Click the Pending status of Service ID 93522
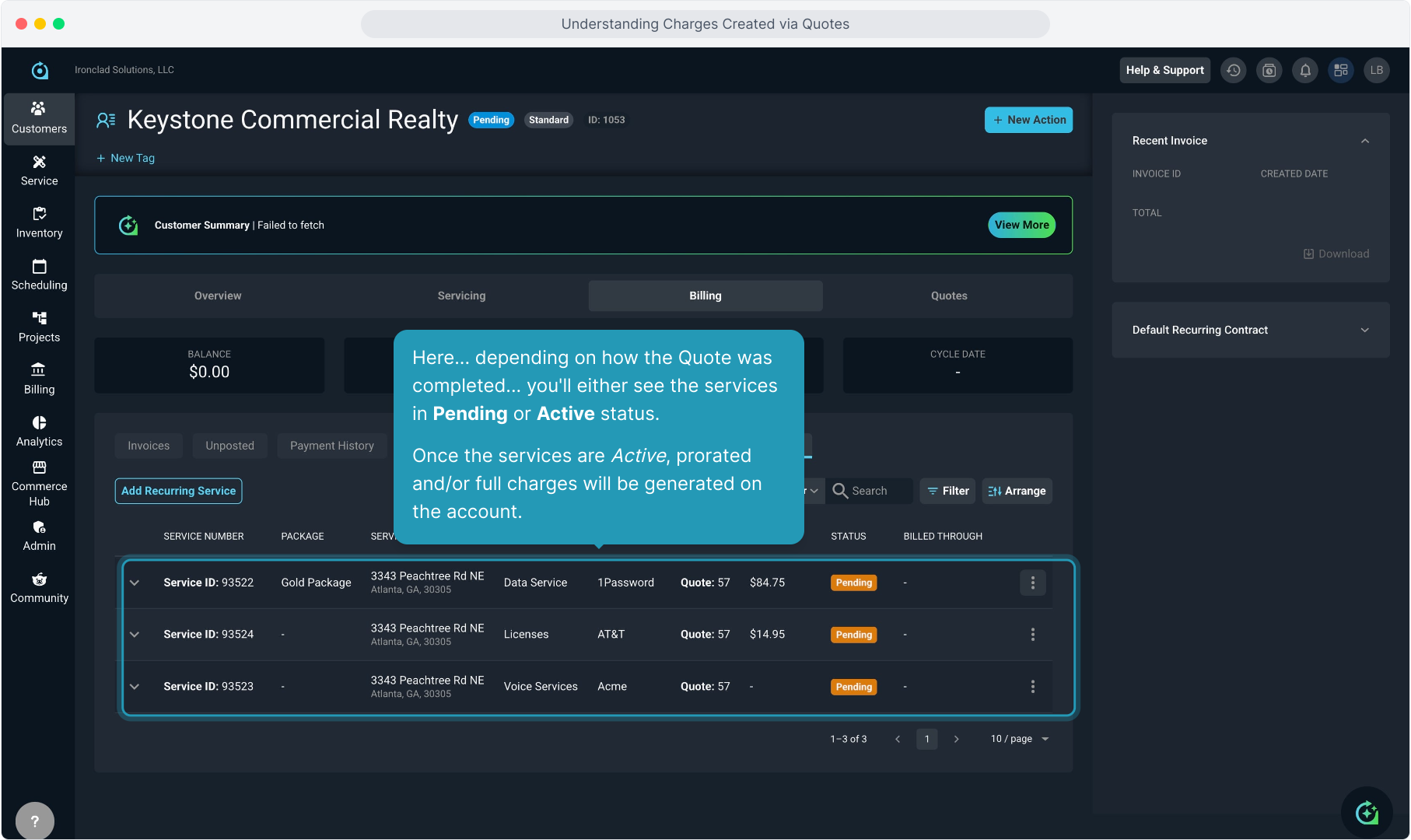Viewport: 1411px width, 840px height. click(x=854, y=583)
